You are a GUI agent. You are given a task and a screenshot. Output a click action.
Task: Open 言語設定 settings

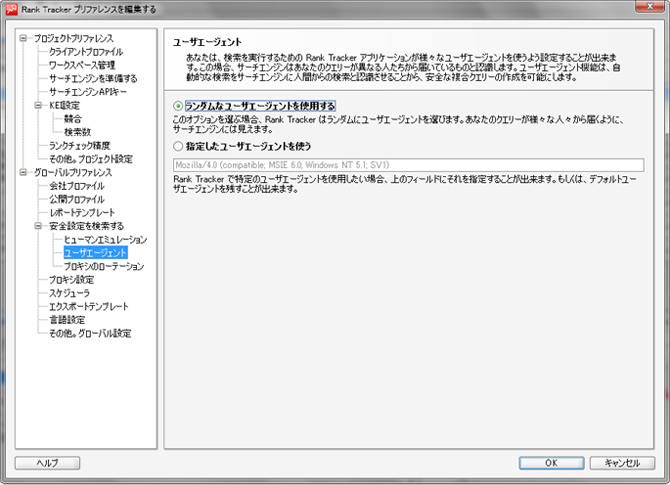(67, 320)
